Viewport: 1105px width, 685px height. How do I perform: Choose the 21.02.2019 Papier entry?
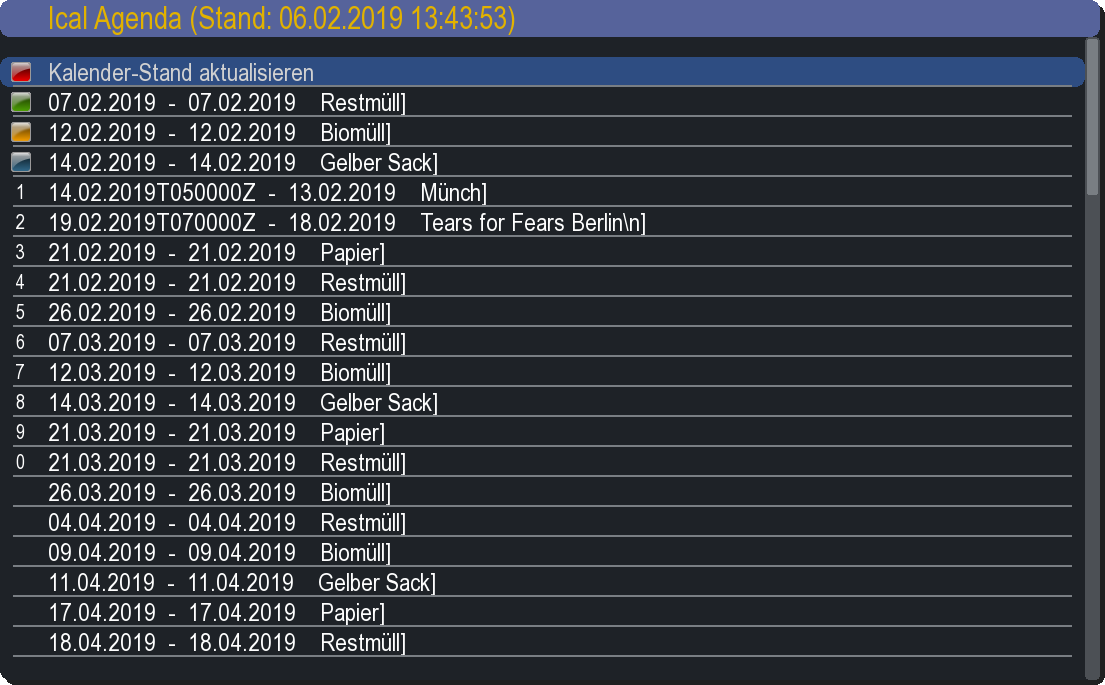click(x=216, y=253)
